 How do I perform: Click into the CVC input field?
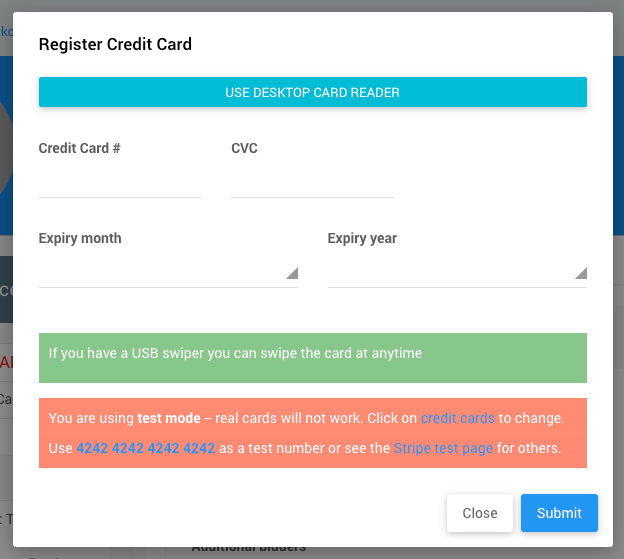click(312, 182)
